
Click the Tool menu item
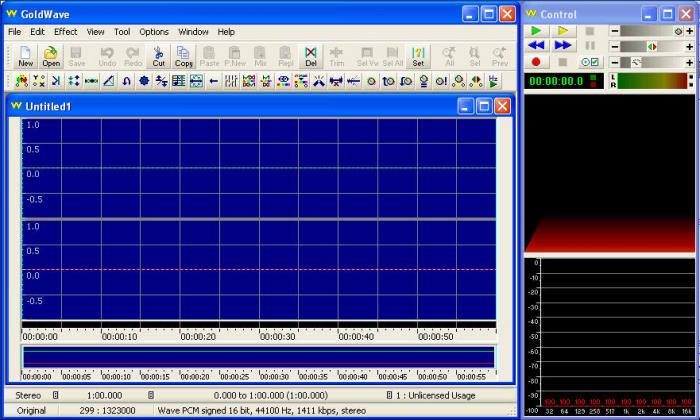click(122, 32)
